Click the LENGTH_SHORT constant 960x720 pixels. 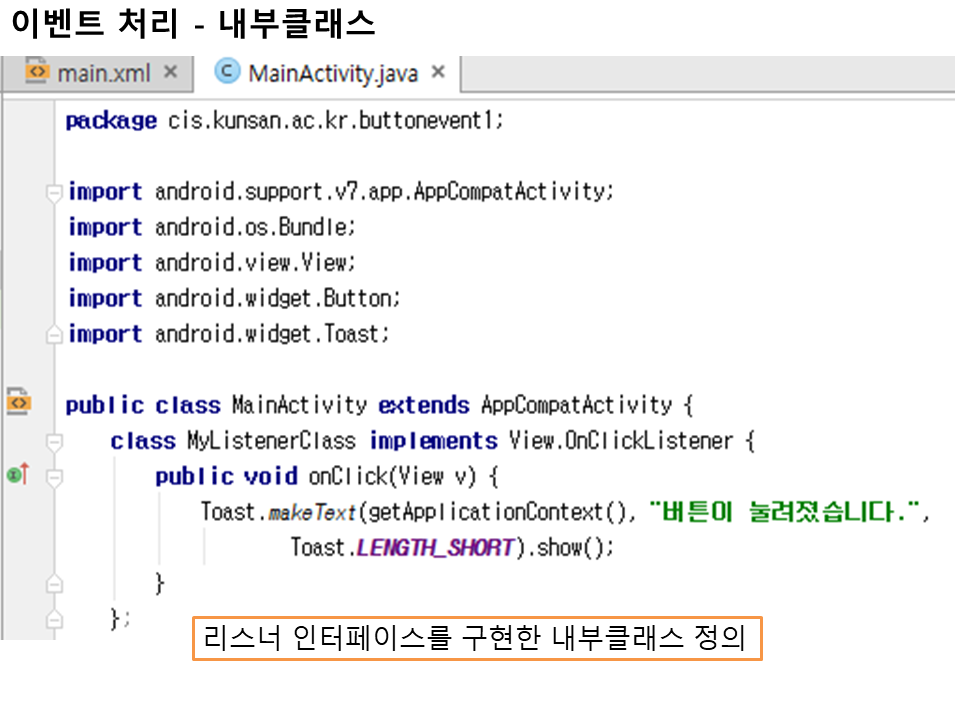click(x=435, y=548)
